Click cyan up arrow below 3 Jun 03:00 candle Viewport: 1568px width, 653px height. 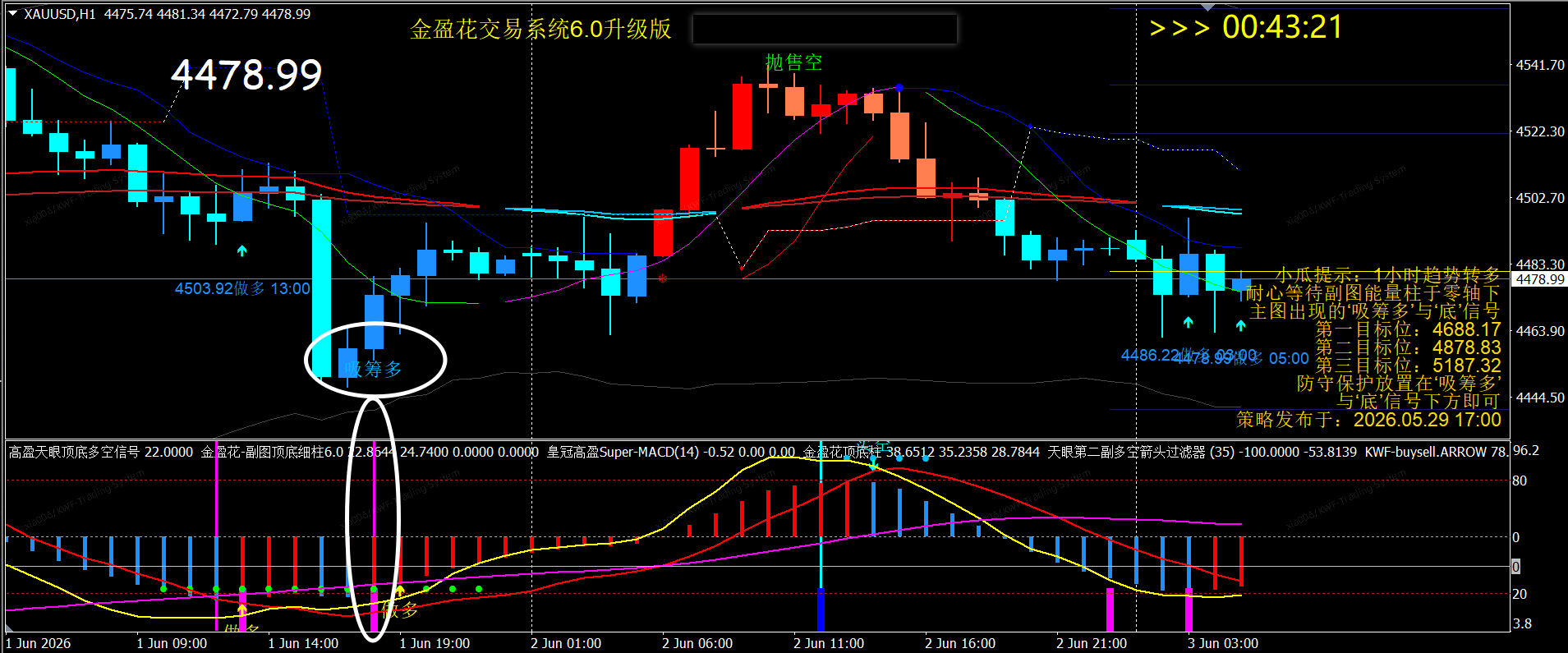(x=1188, y=322)
